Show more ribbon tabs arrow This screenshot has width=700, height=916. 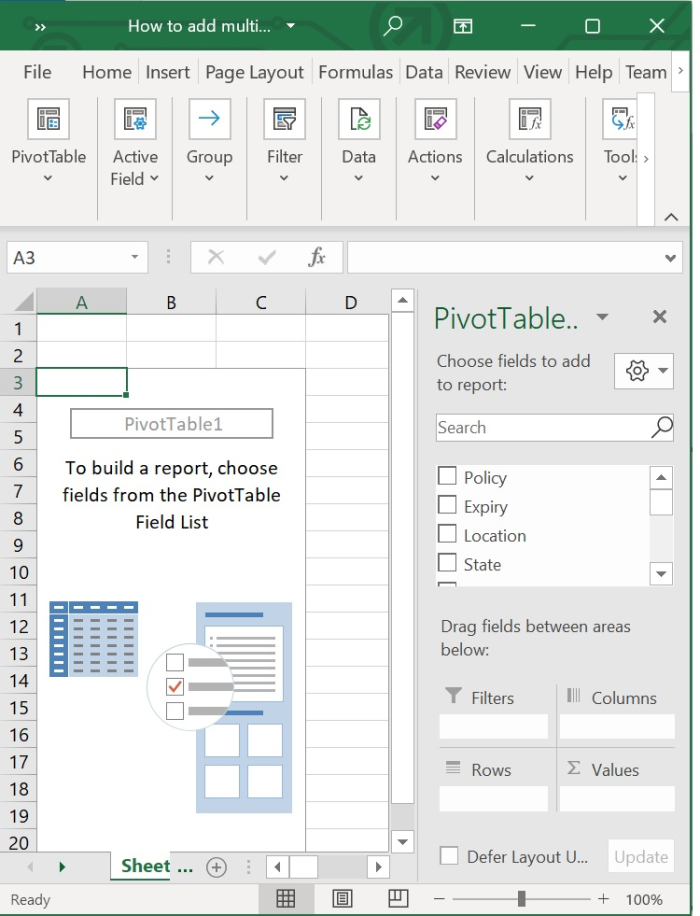click(680, 71)
